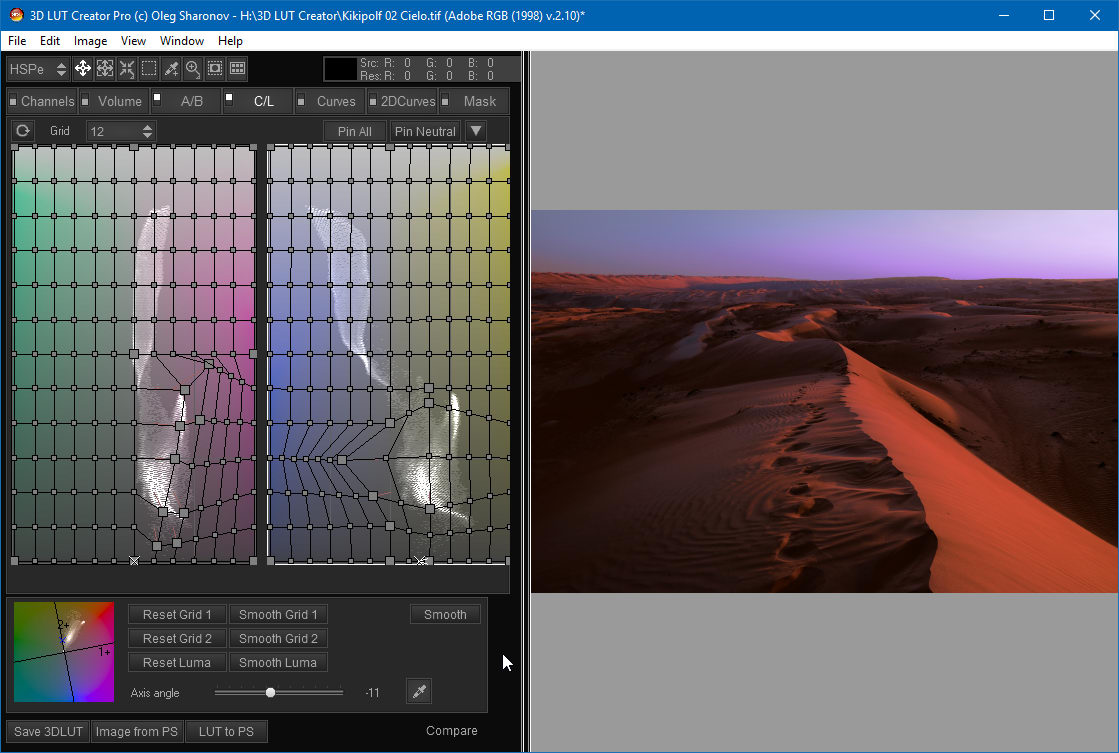Viewport: 1119px width, 753px height.
Task: Click the Save 3DLUT button
Action: 46,731
